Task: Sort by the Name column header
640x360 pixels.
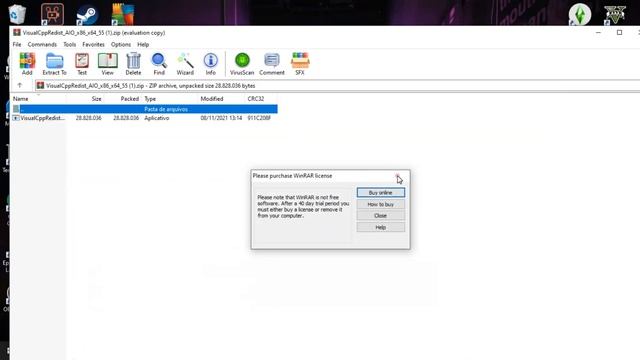Action: click(x=20, y=99)
